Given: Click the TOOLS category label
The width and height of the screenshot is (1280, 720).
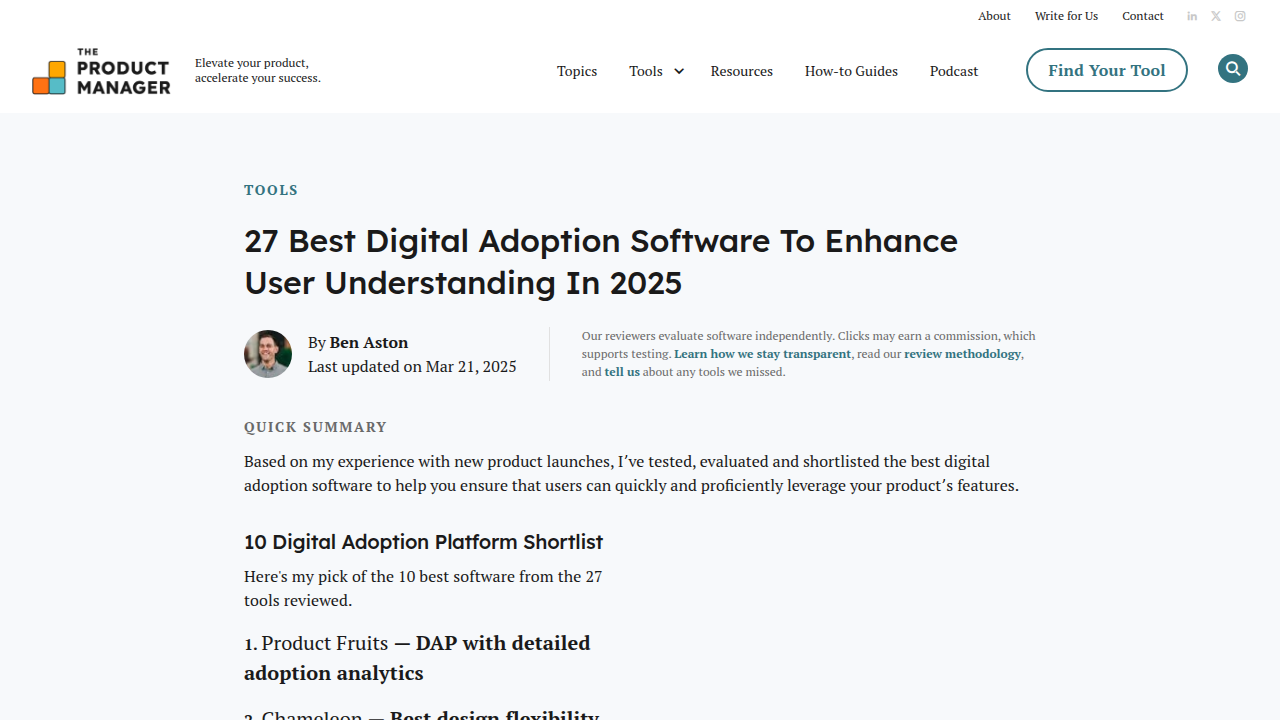Looking at the screenshot, I should pos(271,190).
